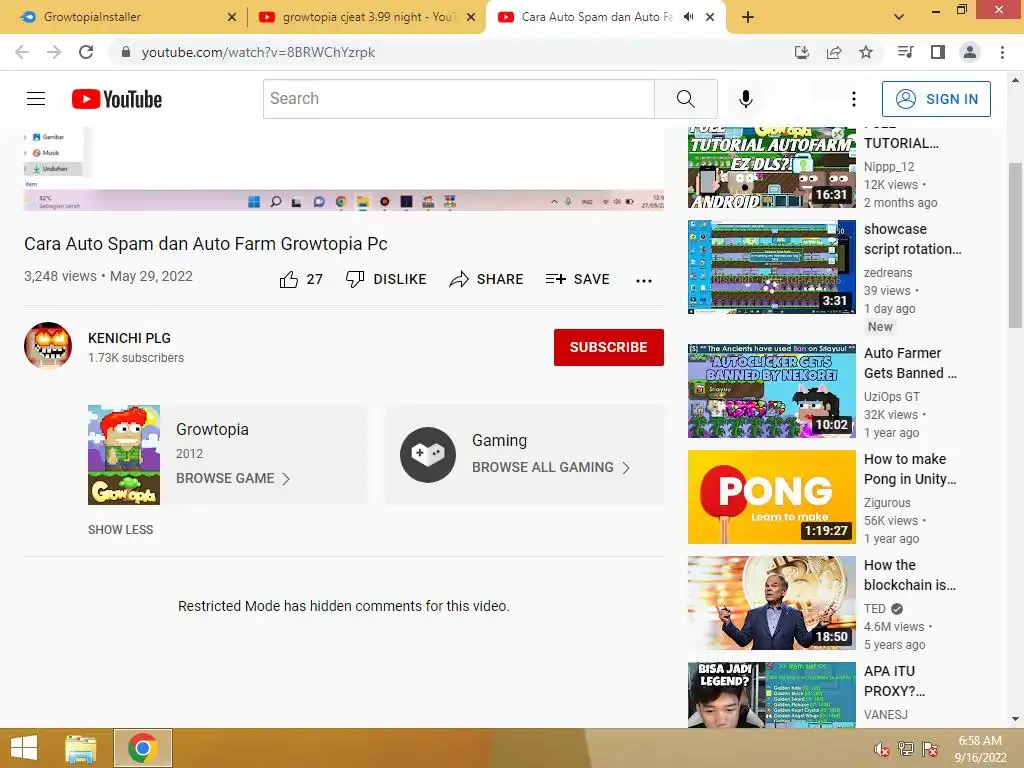
Task: Share this page from address bar
Action: pos(834,52)
